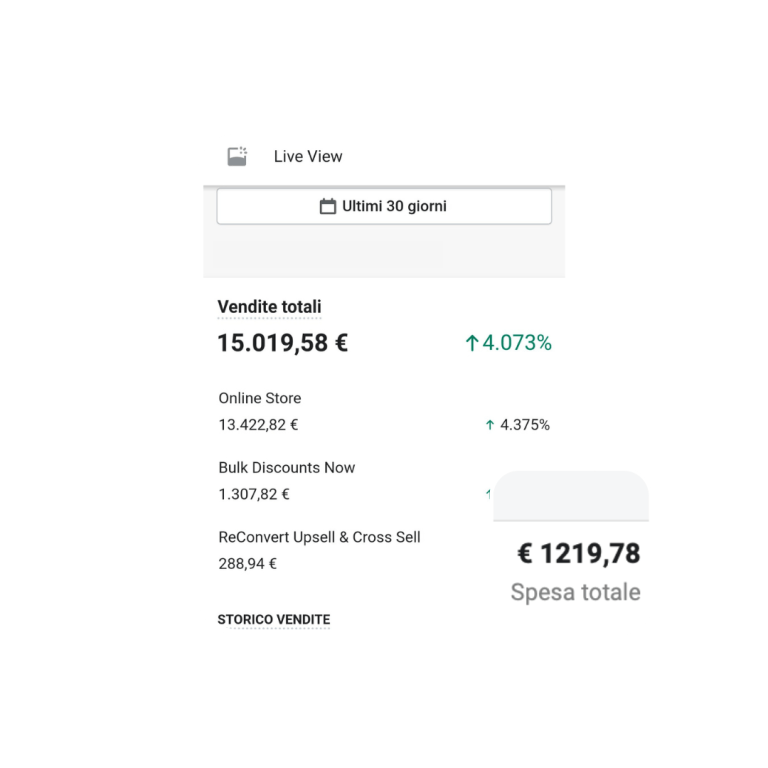Click the green arrow beside 4.073%
This screenshot has width=768, height=768.
point(472,343)
